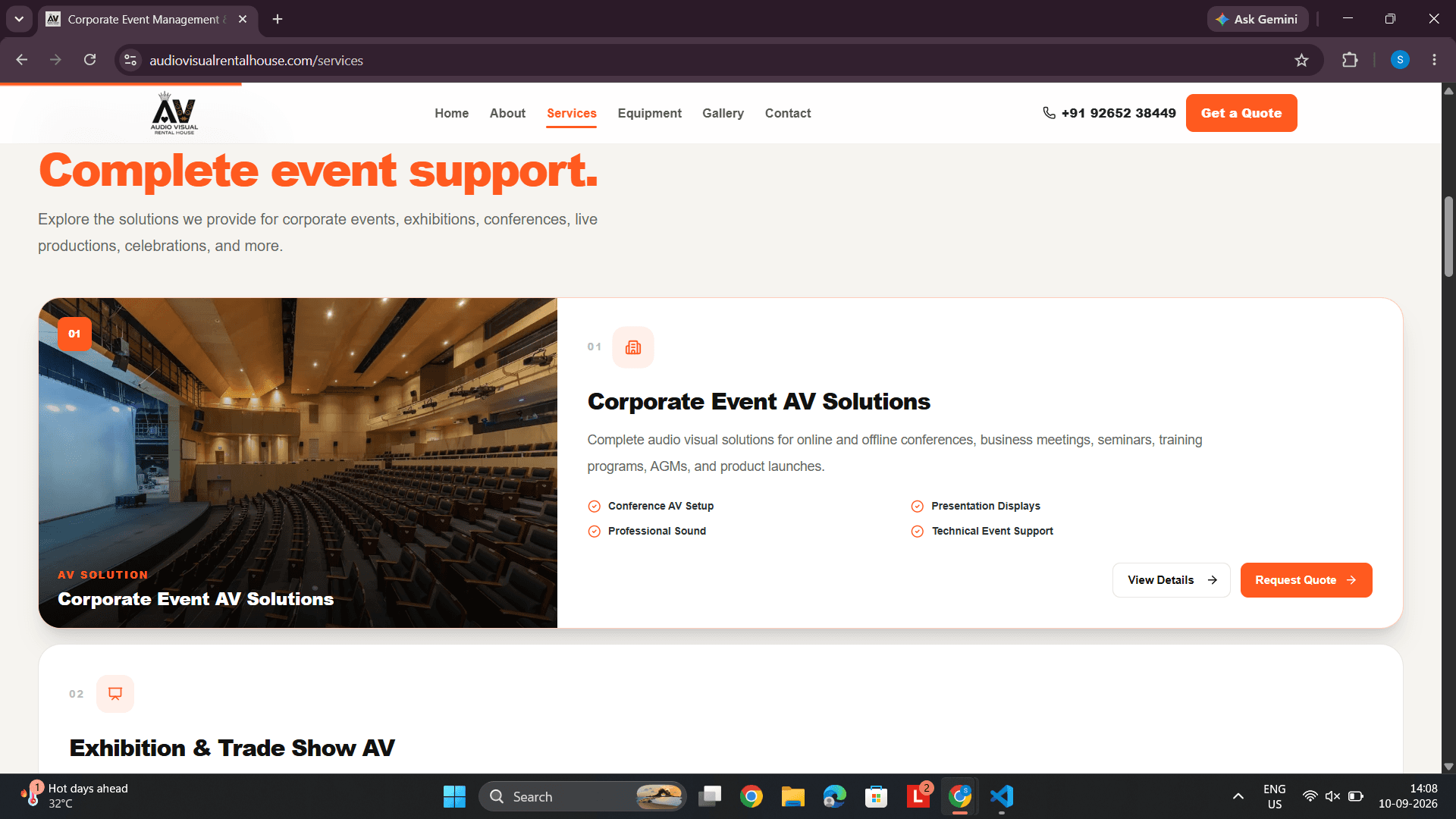Go back using the browser back arrow
Image resolution: width=1456 pixels, height=819 pixels.
click(x=22, y=60)
